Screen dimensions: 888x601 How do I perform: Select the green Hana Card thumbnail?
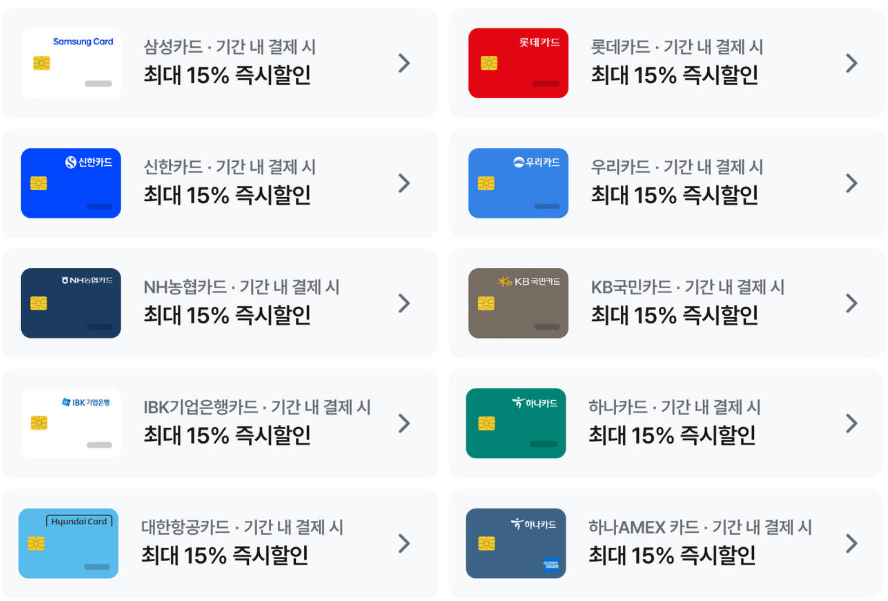517,423
